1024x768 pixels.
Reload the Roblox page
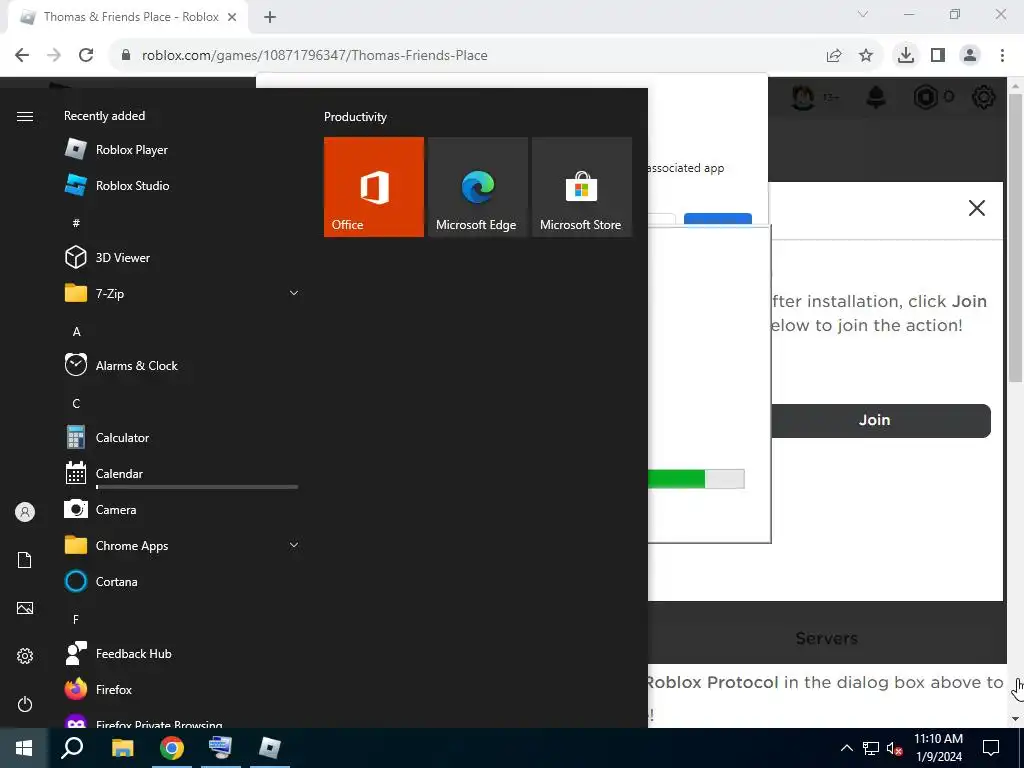86,56
